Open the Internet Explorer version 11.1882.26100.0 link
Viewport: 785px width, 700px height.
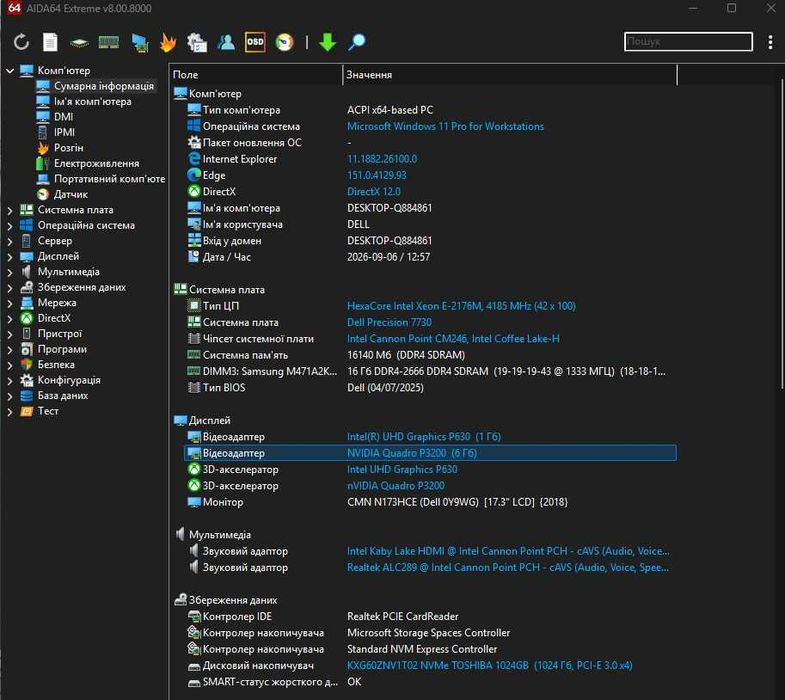382,159
